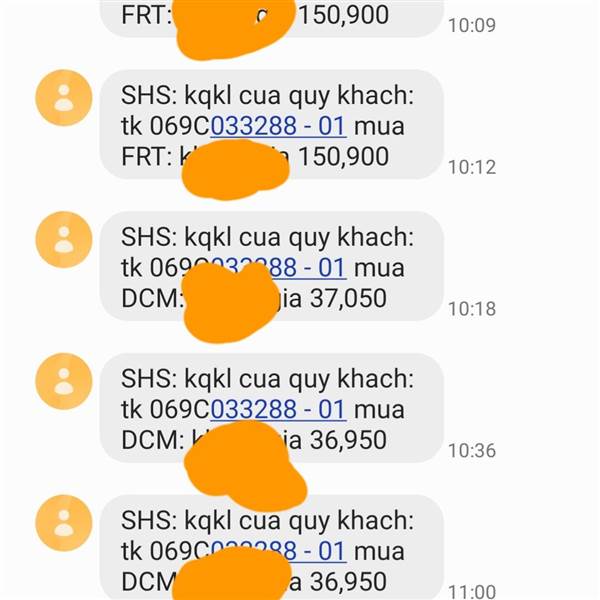
Task: Open account number link in 11:00 message
Action: click(x=279, y=551)
